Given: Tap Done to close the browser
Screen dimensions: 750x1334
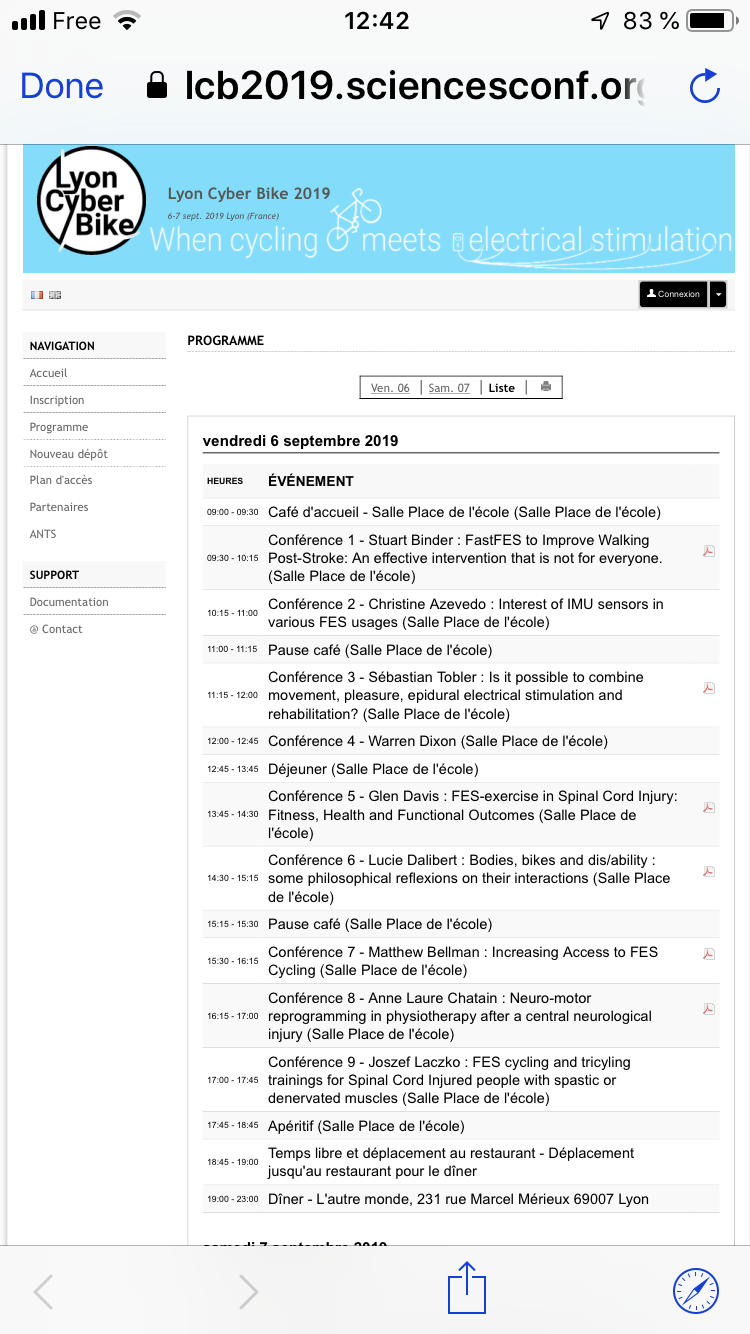Looking at the screenshot, I should pyautogui.click(x=61, y=86).
